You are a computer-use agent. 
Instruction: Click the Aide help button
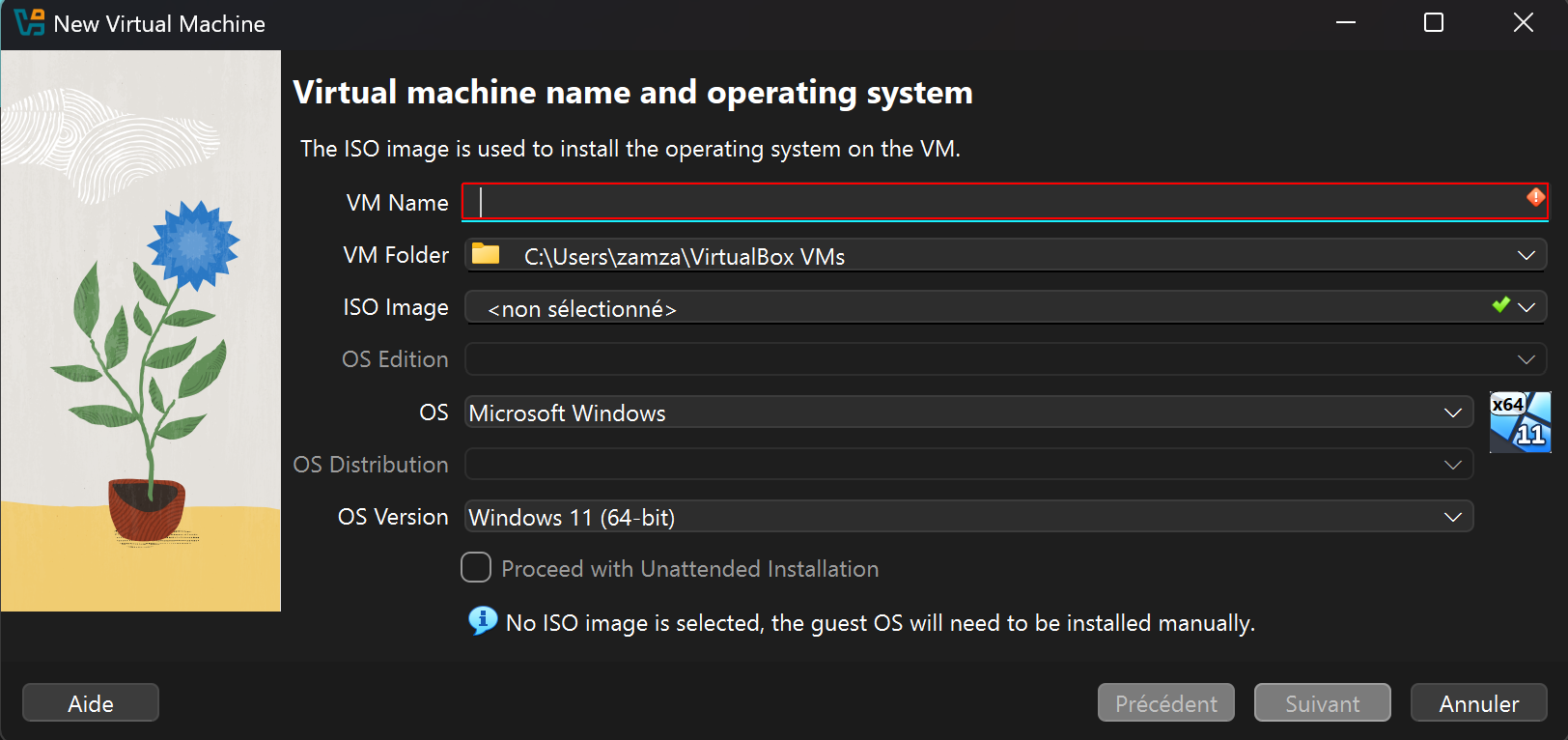click(91, 703)
